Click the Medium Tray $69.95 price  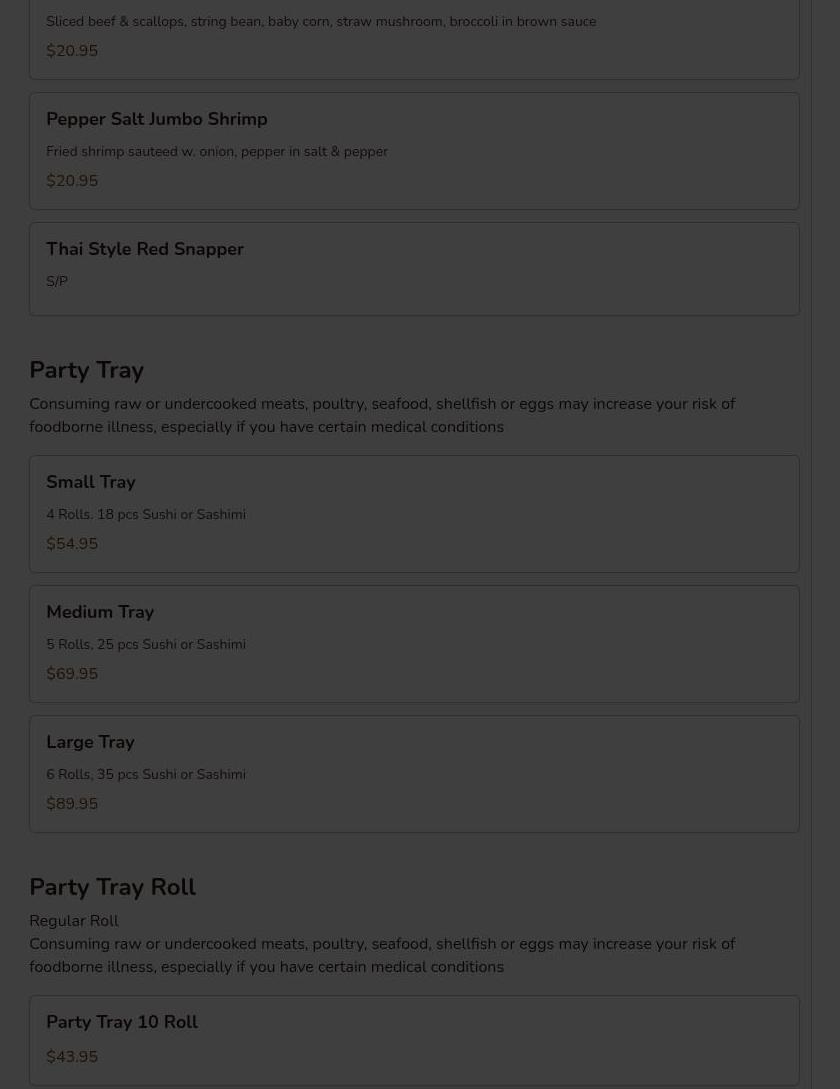[72, 674]
